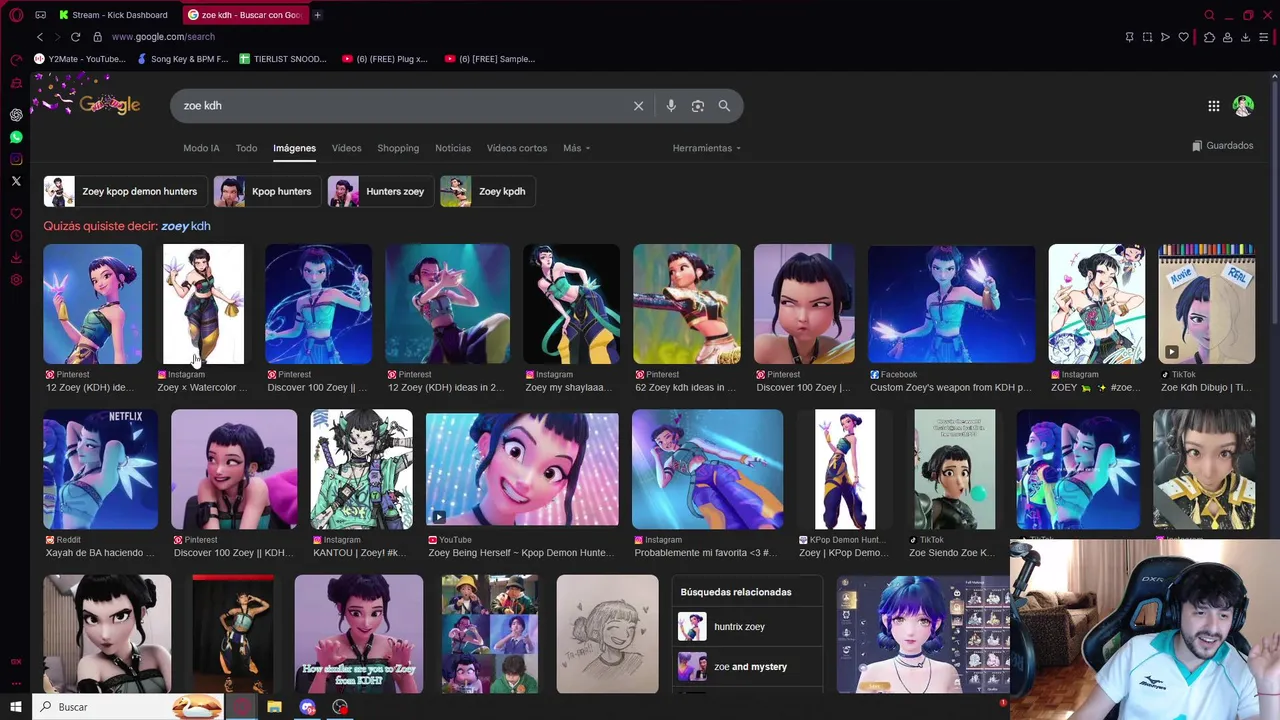Select the Videos search tab
Screen dimensions: 1280x720
click(346, 148)
